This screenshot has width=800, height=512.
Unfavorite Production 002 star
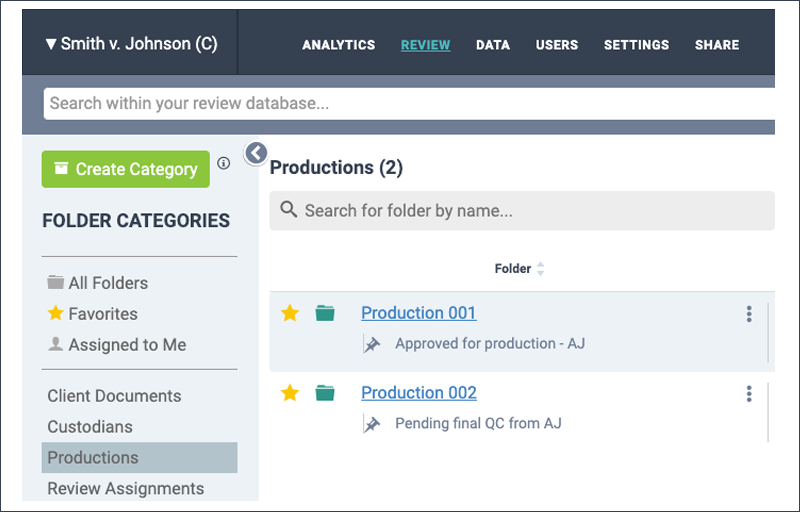click(x=290, y=393)
